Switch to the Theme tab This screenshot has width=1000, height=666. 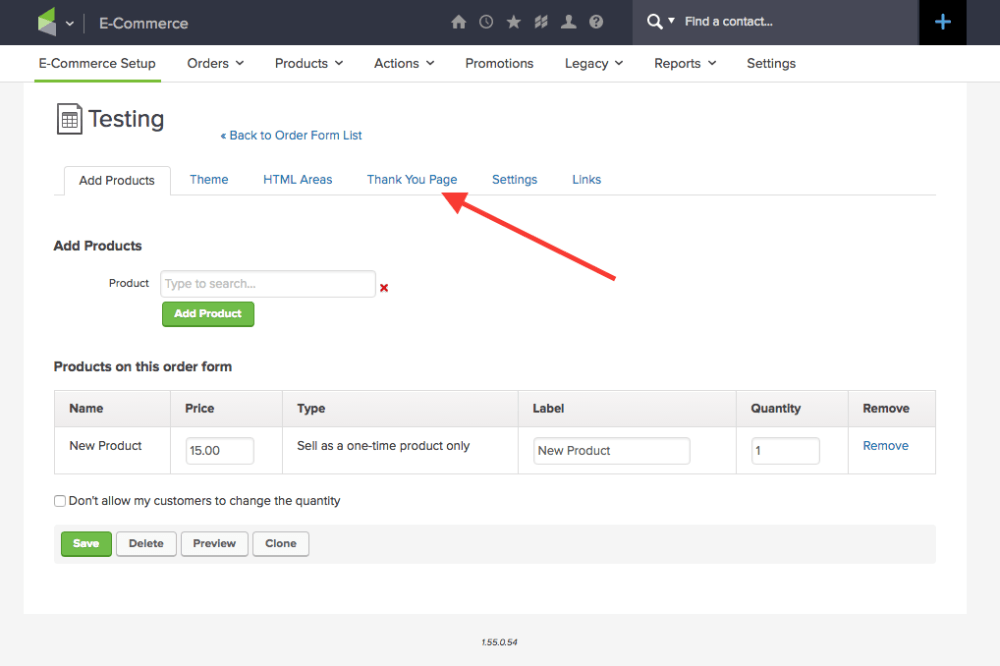pyautogui.click(x=209, y=179)
